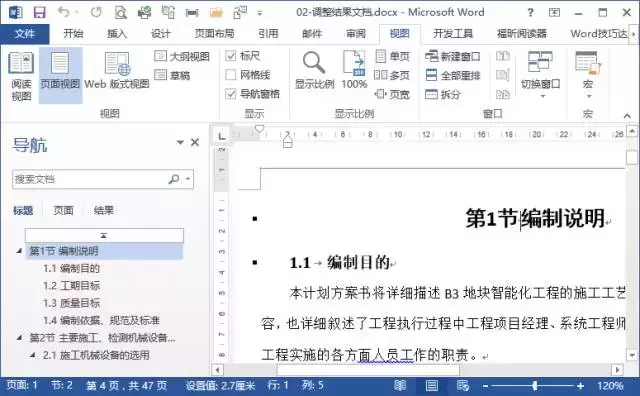
Task: Set zoom to 100%
Action: click(x=354, y=70)
